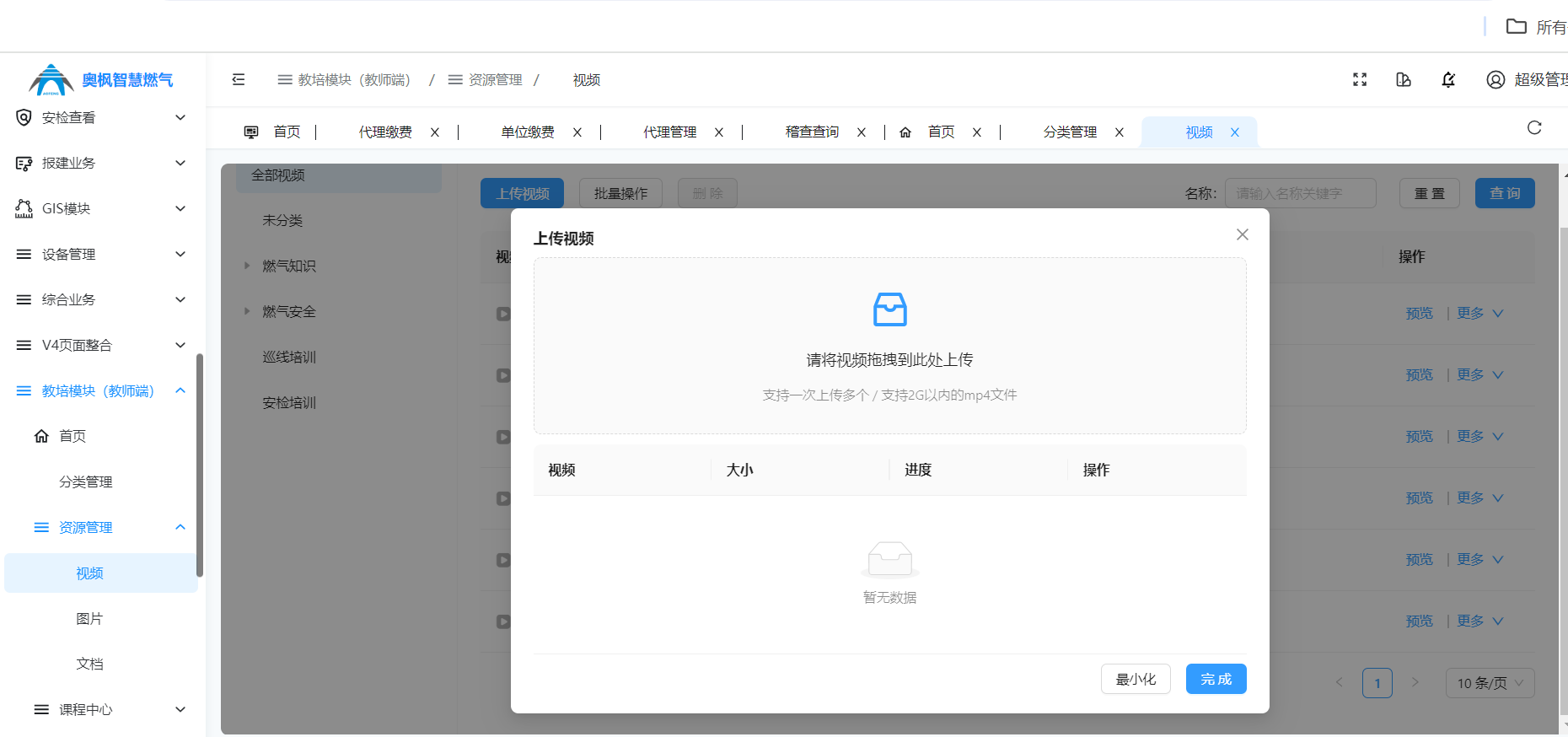The image size is (1568, 737).
Task: Click the 批量操作 button
Action: click(x=620, y=193)
